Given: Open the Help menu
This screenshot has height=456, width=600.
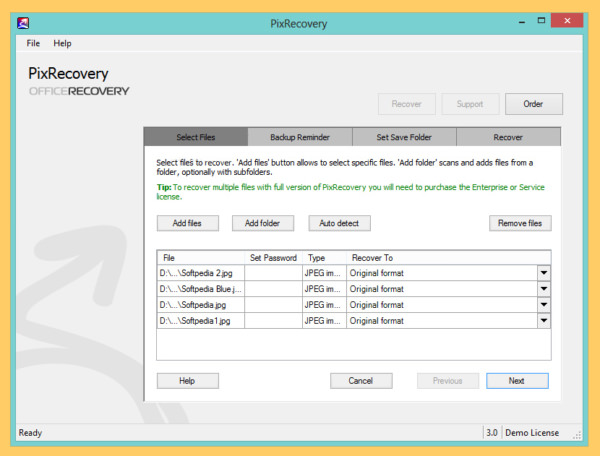Looking at the screenshot, I should (62, 43).
